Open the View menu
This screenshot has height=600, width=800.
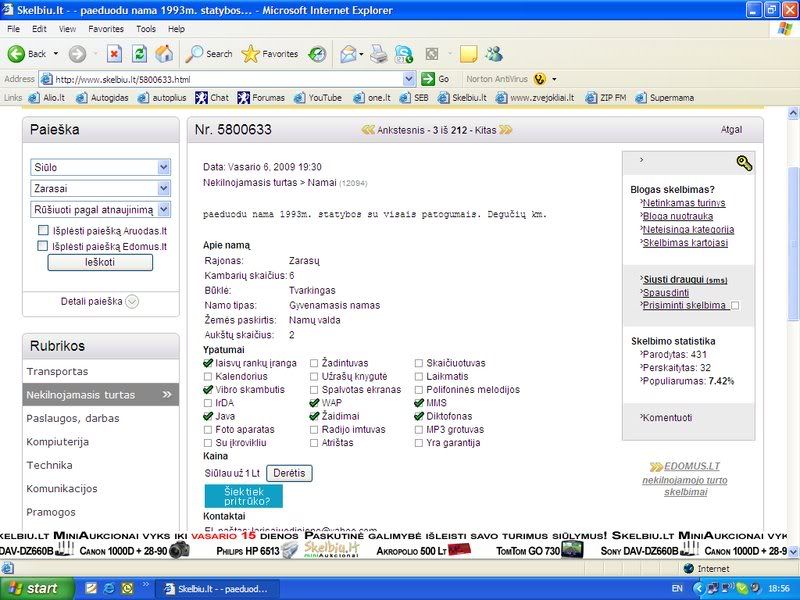(67, 29)
